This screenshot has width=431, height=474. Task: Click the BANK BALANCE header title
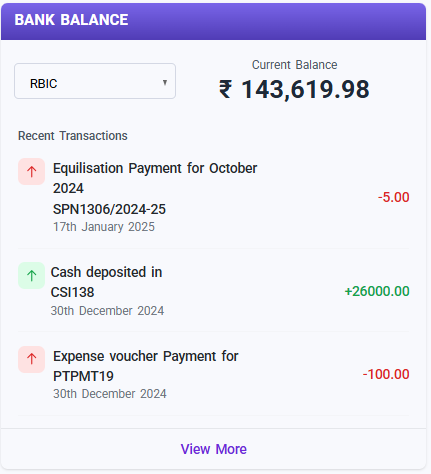click(71, 20)
